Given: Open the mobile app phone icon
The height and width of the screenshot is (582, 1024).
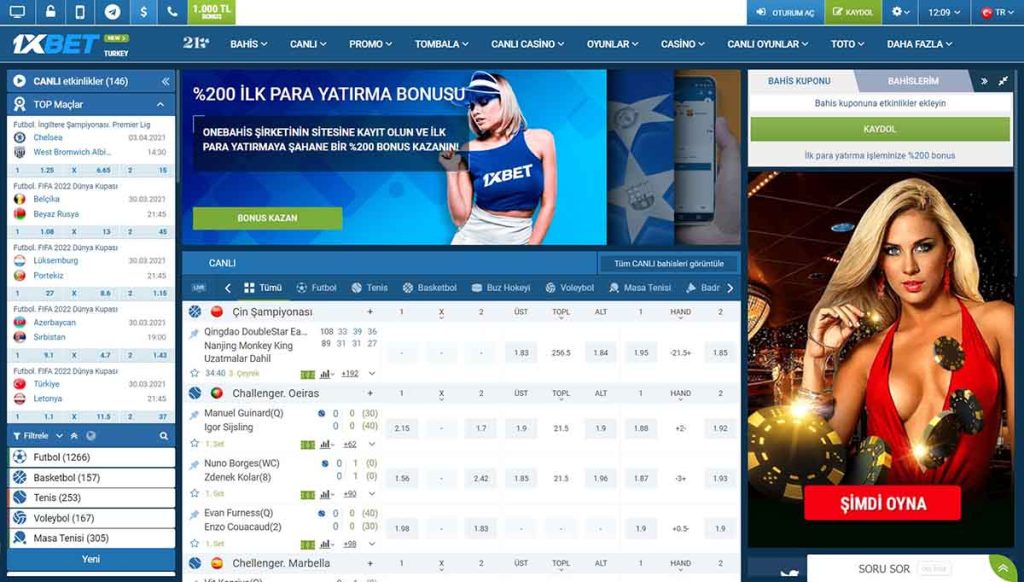Looking at the screenshot, I should click(x=80, y=12).
